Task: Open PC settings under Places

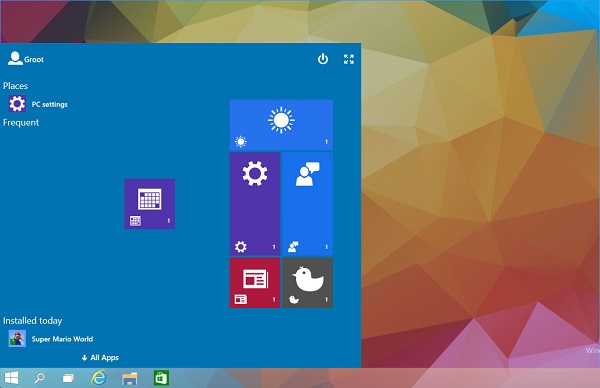Action: (38, 104)
